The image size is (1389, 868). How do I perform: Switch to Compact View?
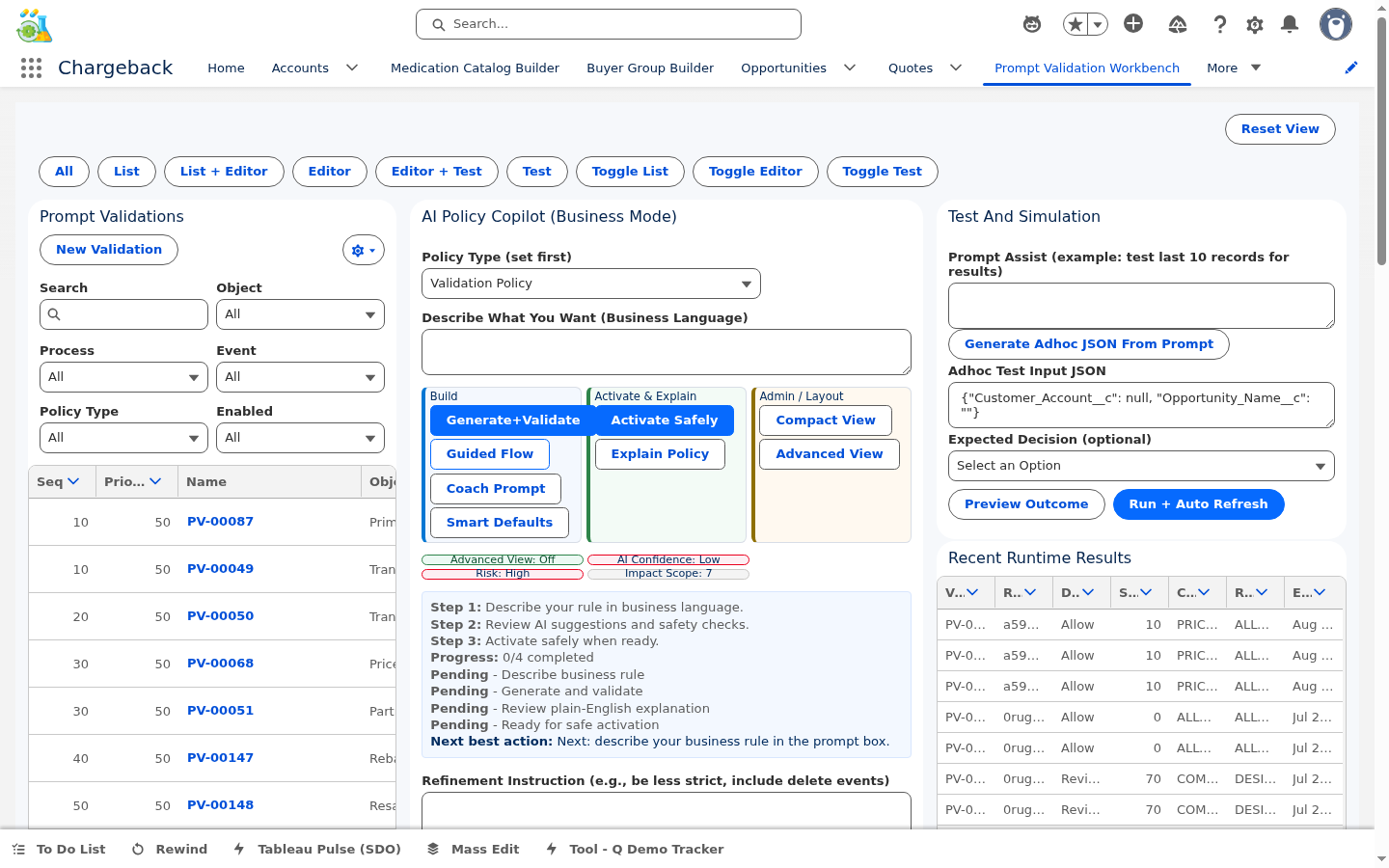click(826, 420)
